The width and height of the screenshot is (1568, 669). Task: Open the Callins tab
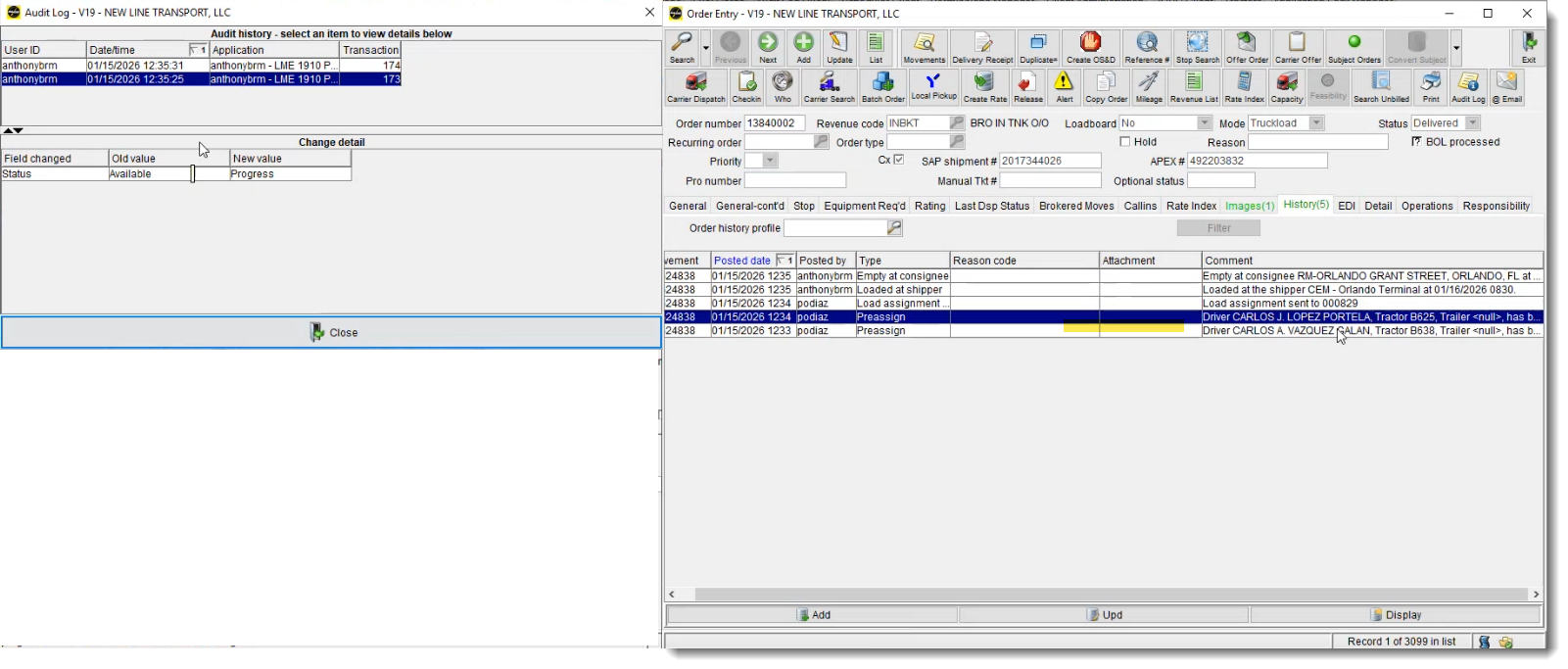(1140, 206)
